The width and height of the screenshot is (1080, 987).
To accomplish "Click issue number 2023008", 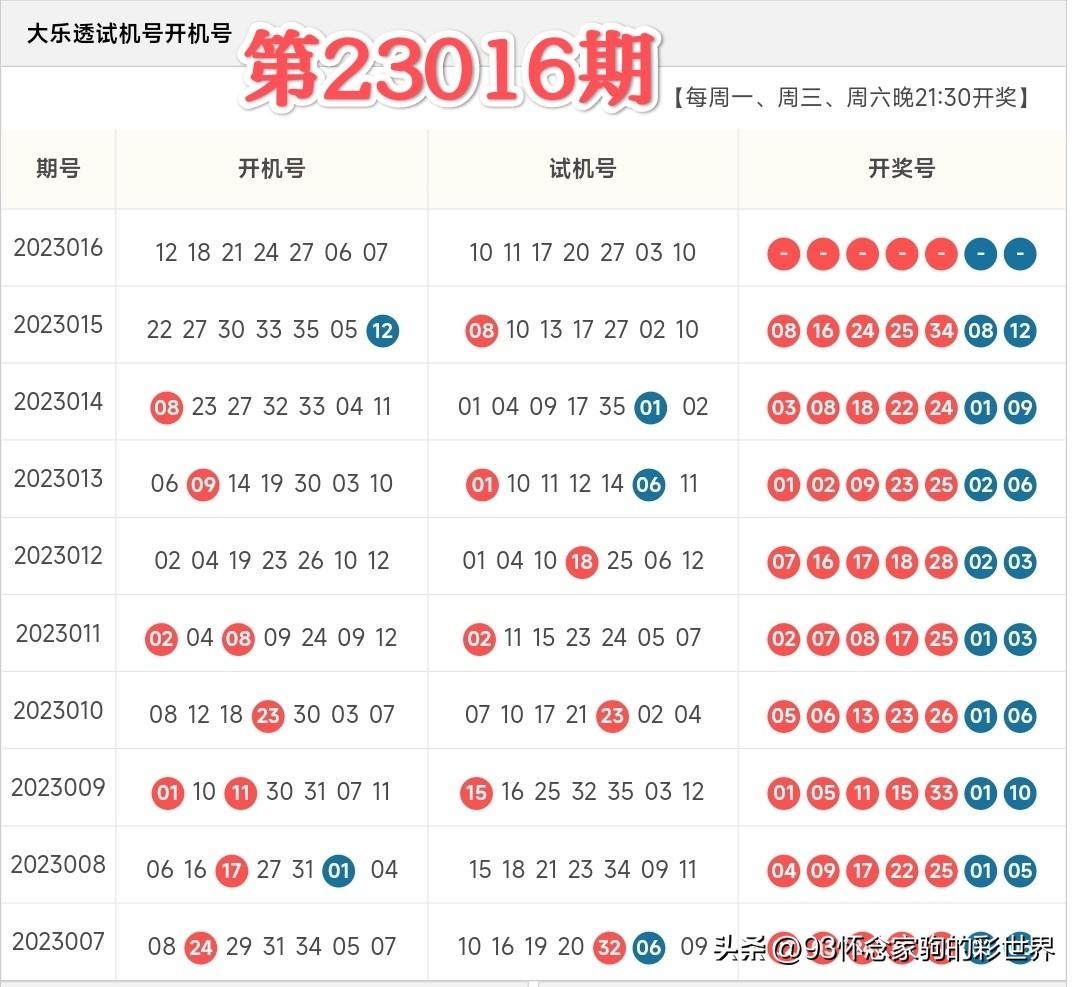I will pos(58,864).
